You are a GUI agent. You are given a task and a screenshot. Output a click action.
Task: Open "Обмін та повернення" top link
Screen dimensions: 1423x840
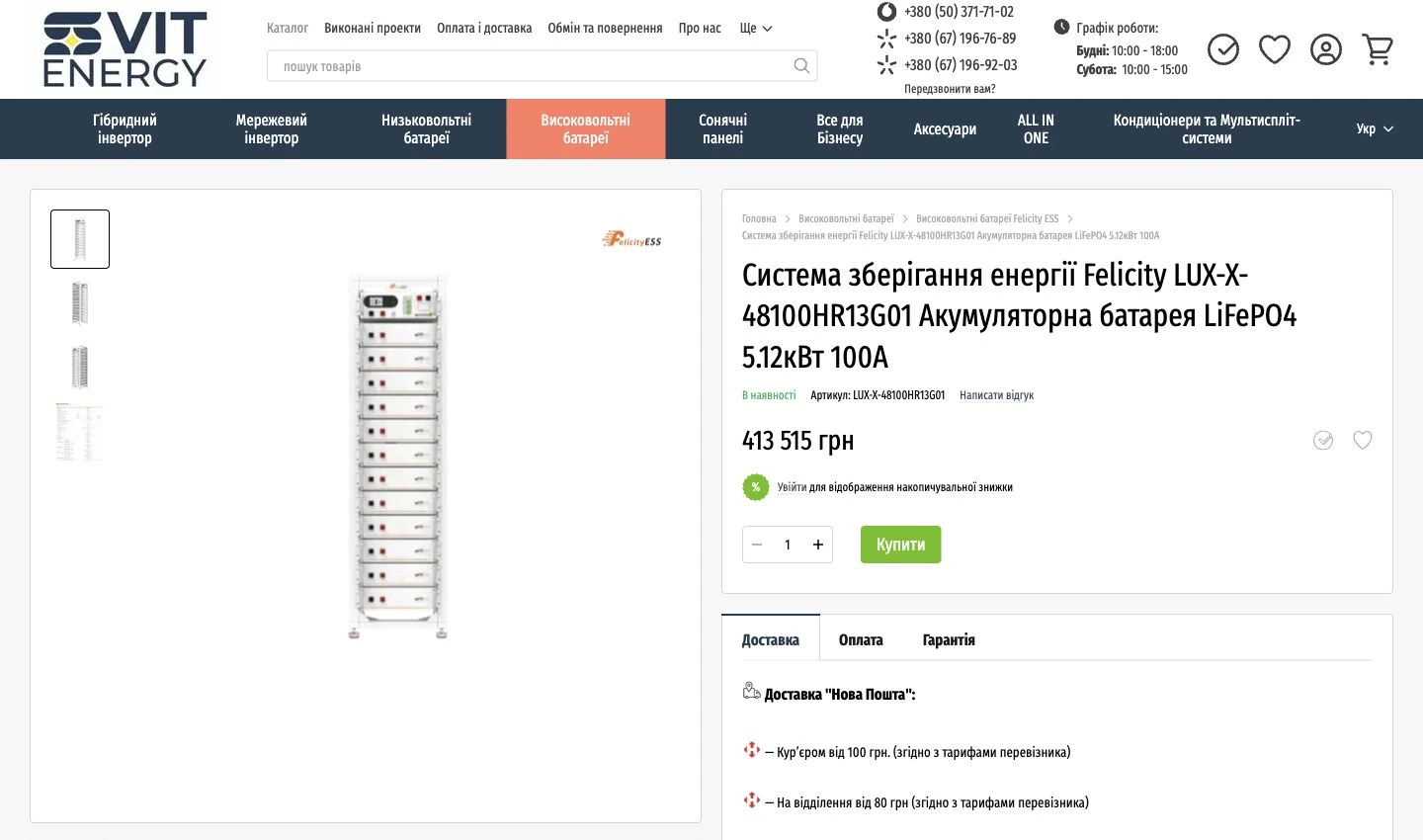coord(605,29)
